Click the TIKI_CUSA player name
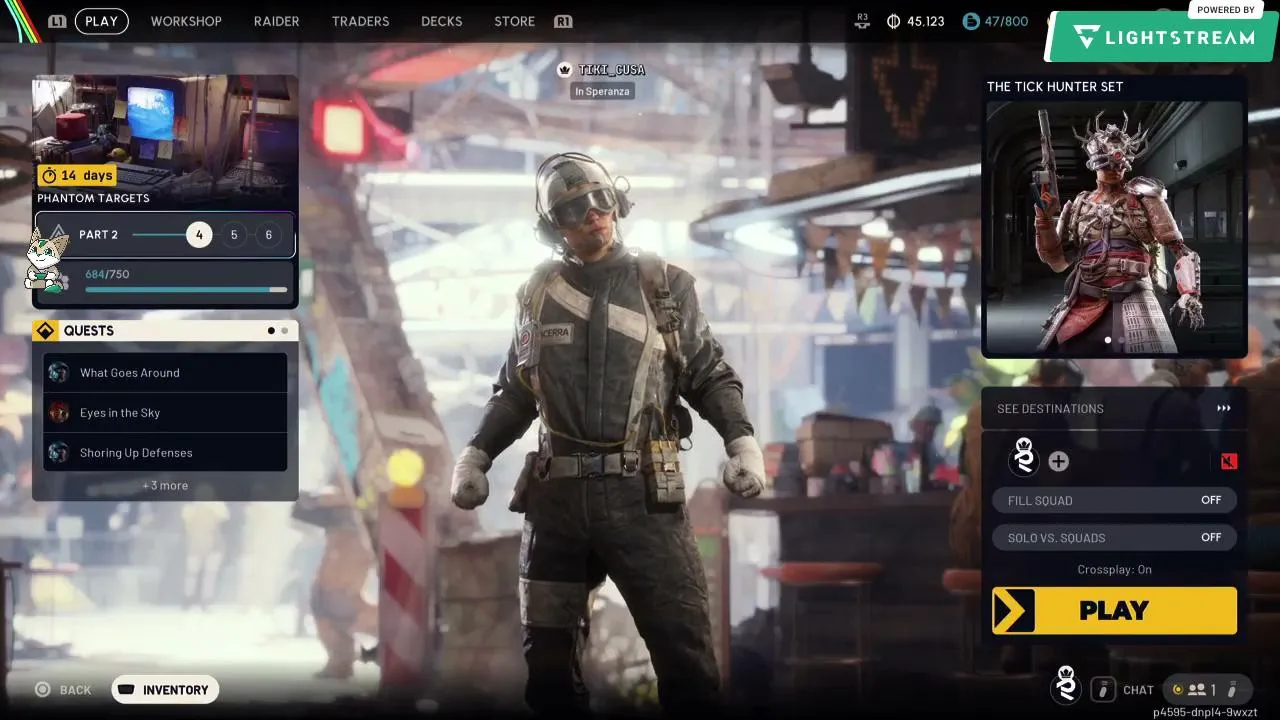Image resolution: width=1280 pixels, height=720 pixels. (x=611, y=70)
